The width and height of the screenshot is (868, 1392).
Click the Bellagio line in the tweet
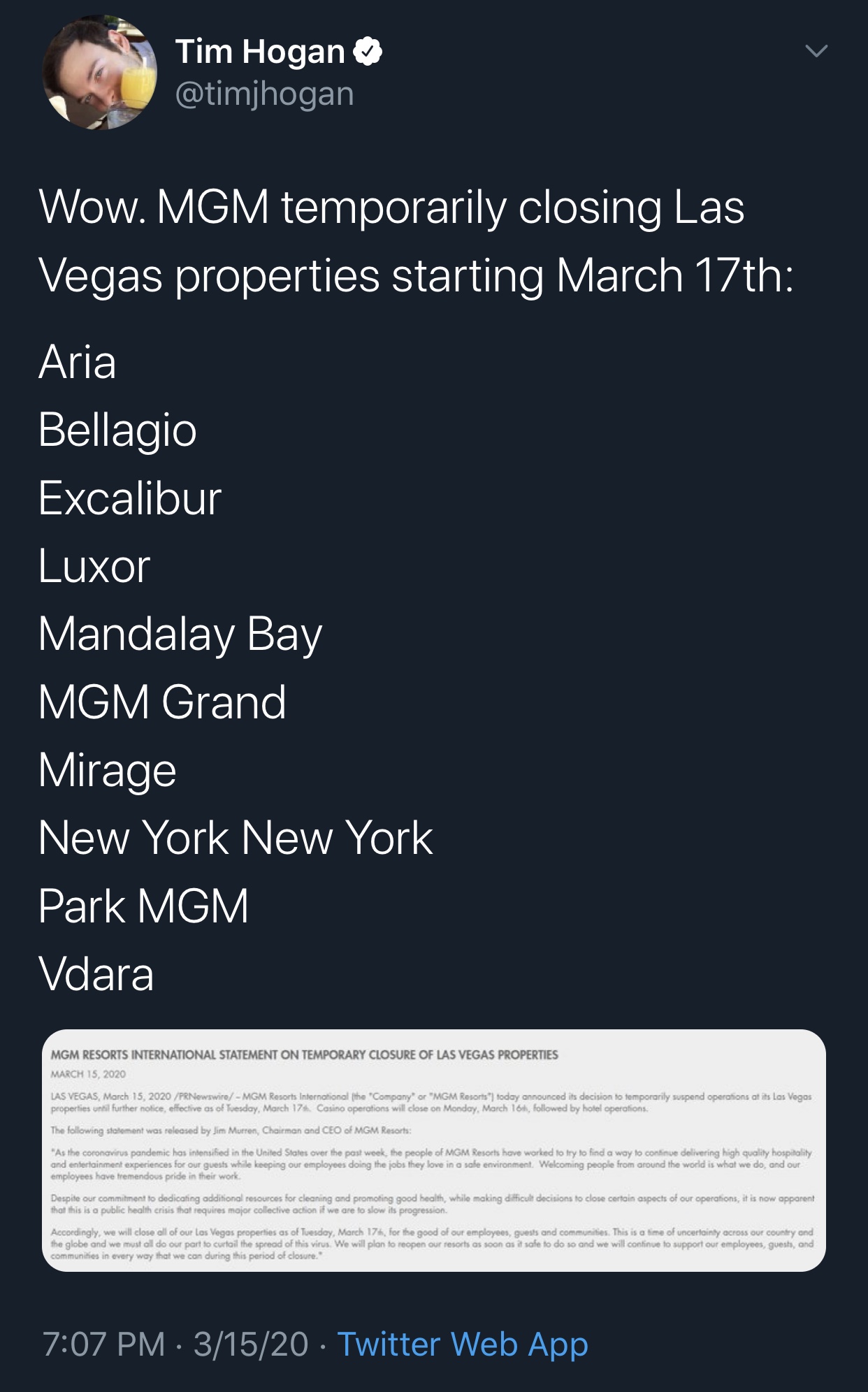click(x=117, y=430)
